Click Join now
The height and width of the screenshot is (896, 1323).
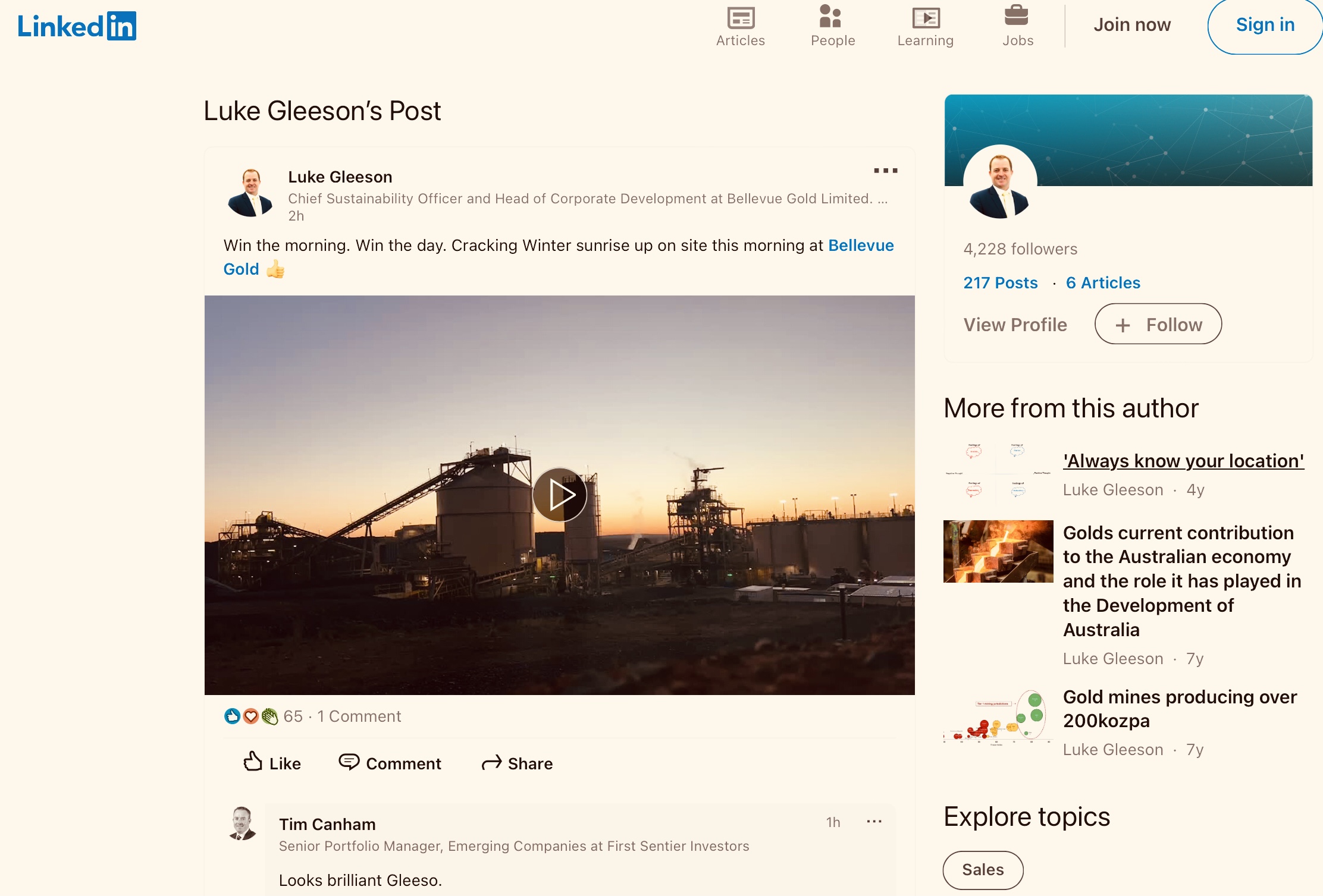tap(1131, 25)
